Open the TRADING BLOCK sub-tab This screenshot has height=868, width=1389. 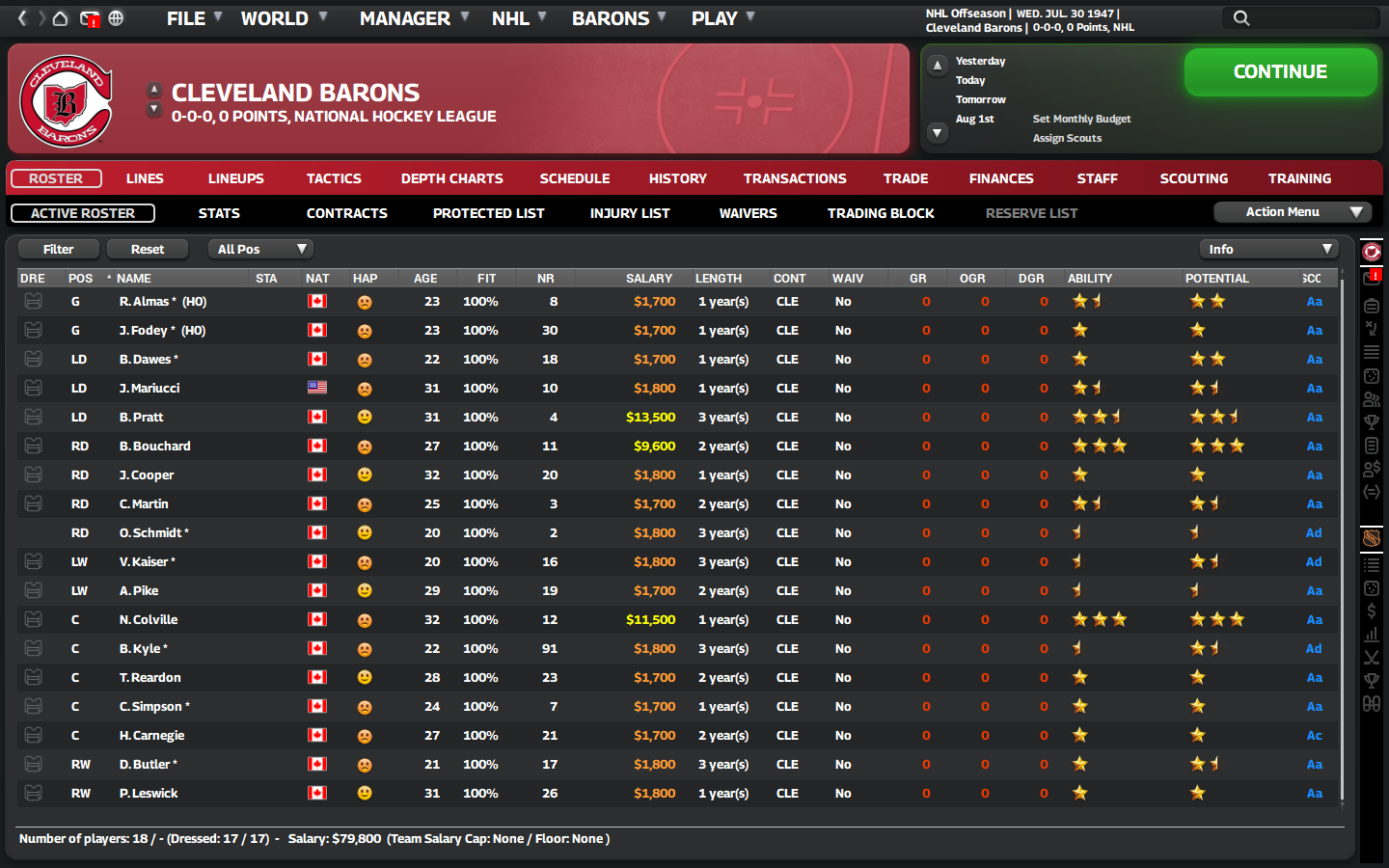click(x=881, y=213)
